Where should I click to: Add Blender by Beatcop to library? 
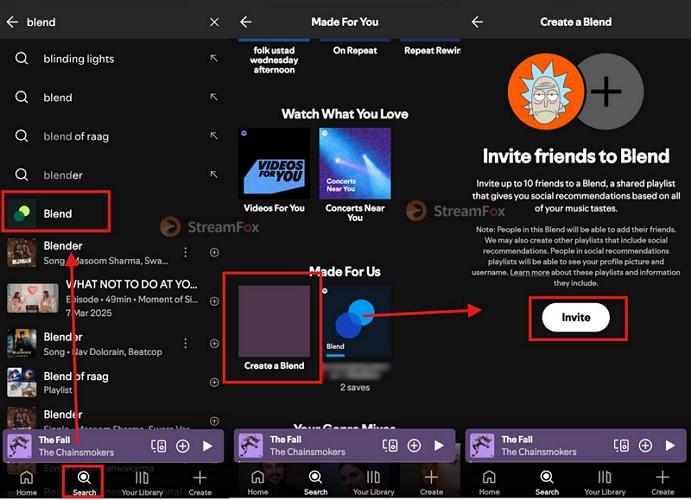click(x=215, y=343)
